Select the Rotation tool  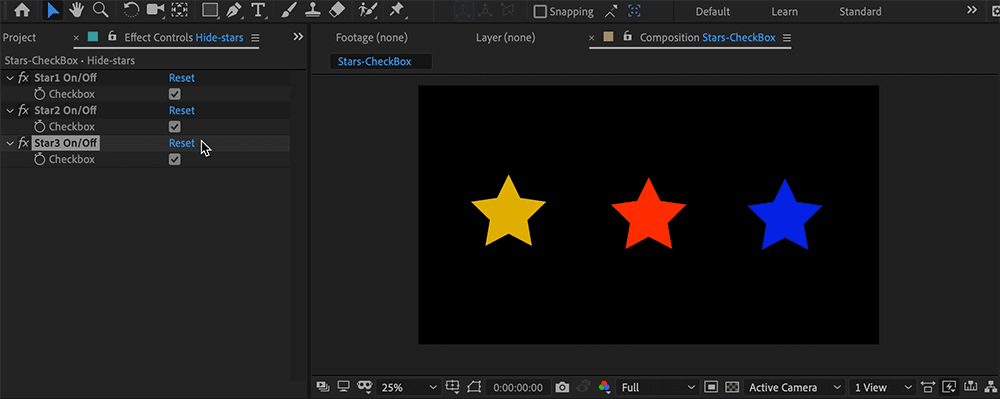coord(131,10)
